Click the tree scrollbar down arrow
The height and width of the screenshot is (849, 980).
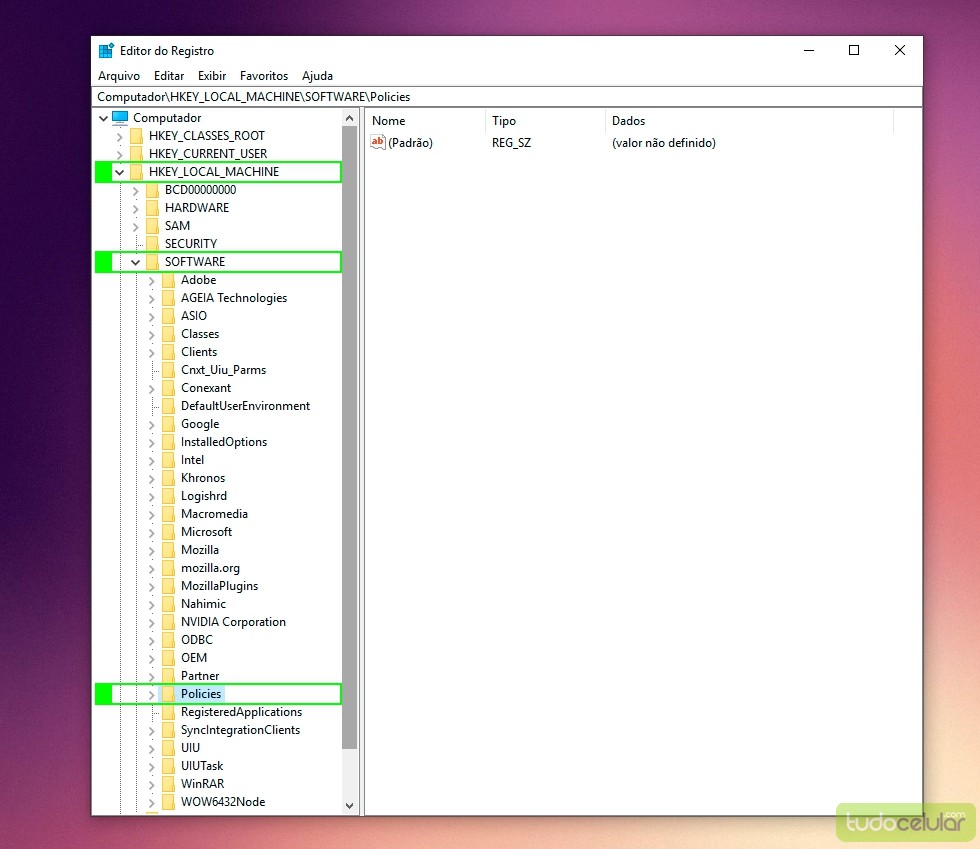click(349, 805)
